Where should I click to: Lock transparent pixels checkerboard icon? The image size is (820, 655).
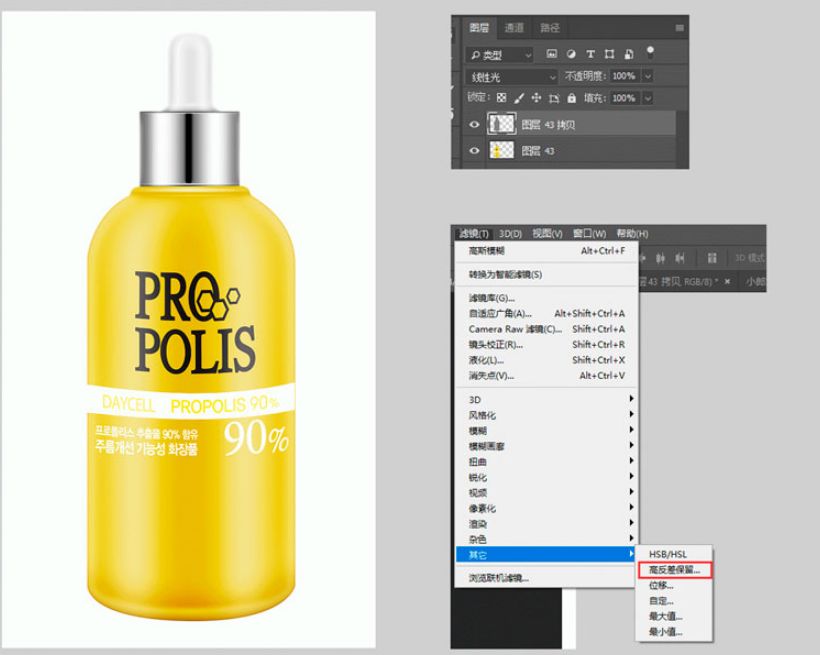pyautogui.click(x=501, y=98)
